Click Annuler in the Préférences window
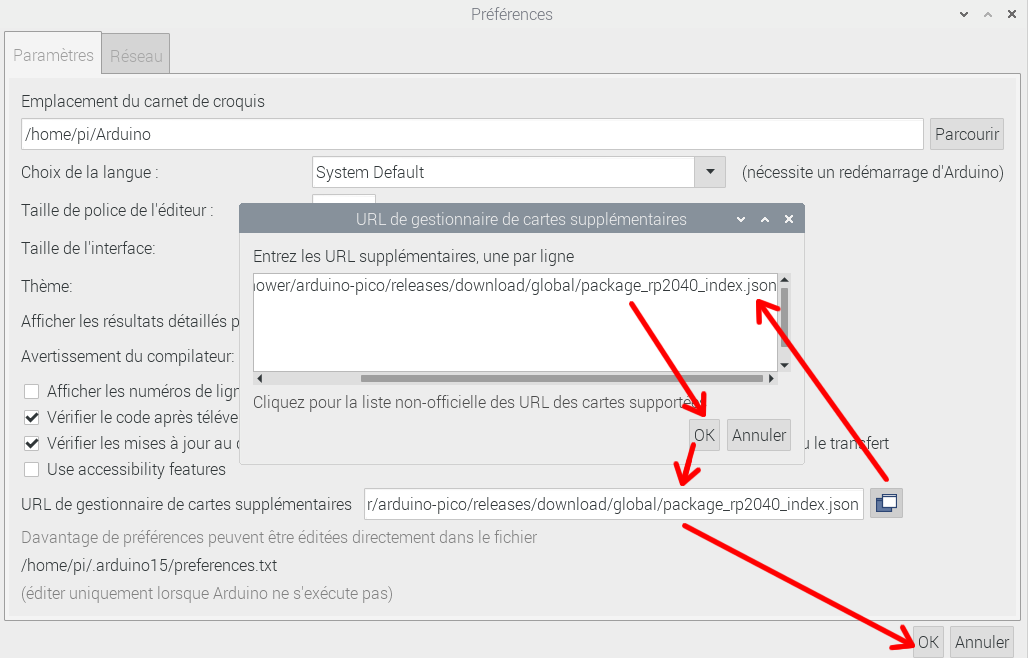 point(982,642)
